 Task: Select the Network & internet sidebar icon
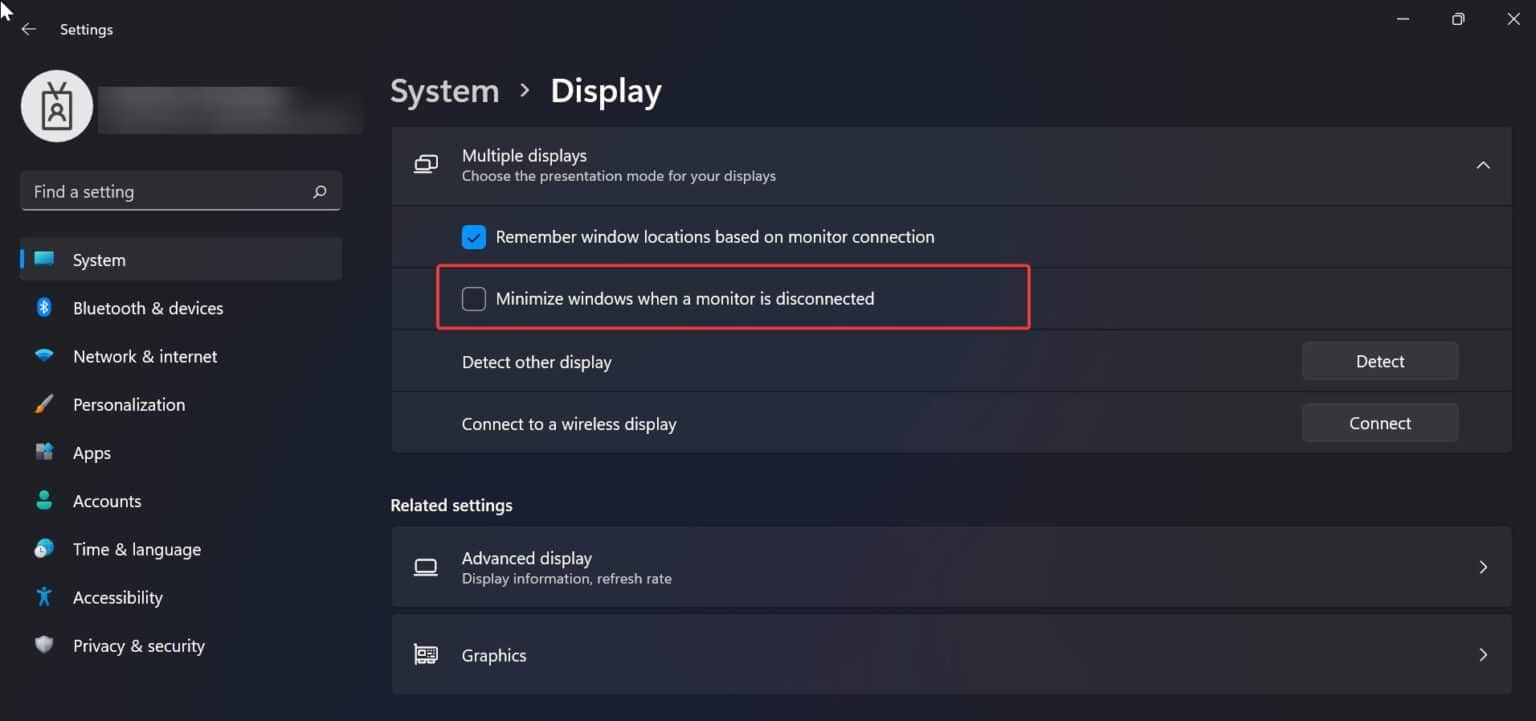click(x=44, y=356)
